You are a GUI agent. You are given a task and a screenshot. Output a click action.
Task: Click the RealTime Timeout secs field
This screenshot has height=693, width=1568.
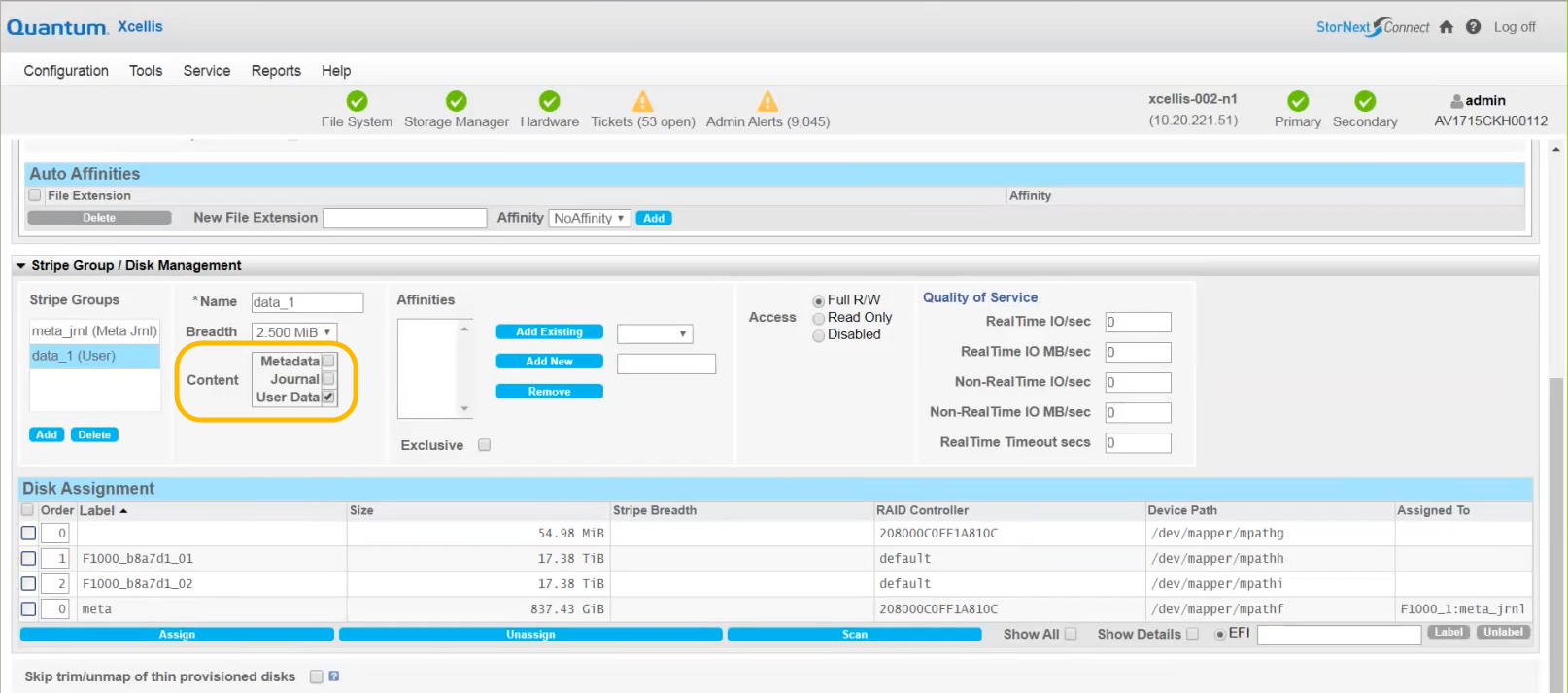(x=1138, y=443)
